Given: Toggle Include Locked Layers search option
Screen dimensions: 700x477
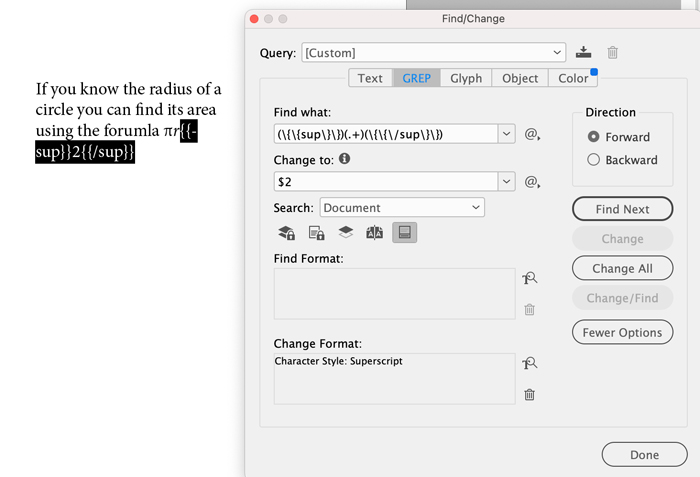Looking at the screenshot, I should coord(286,233).
